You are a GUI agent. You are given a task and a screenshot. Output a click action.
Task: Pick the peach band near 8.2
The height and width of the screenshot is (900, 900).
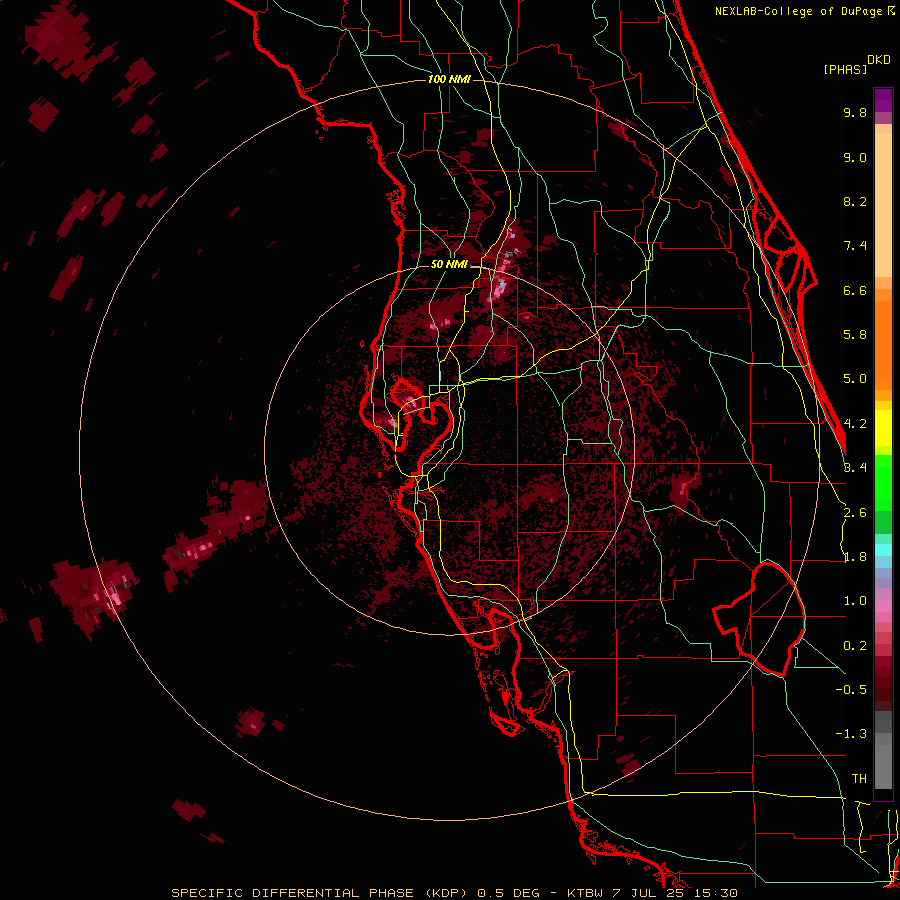883,205
